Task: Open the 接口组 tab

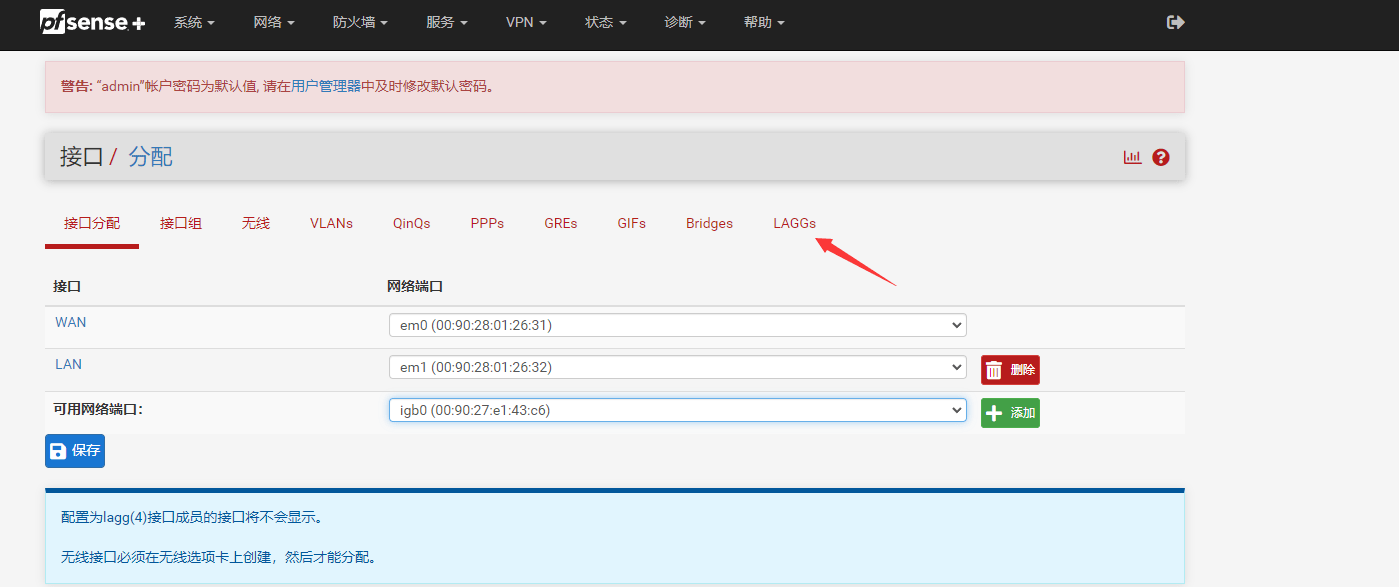Action: tap(181, 223)
